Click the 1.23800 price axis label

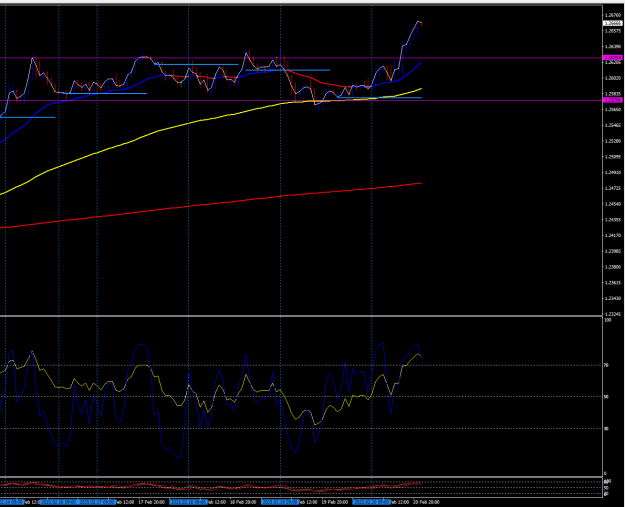[613, 267]
